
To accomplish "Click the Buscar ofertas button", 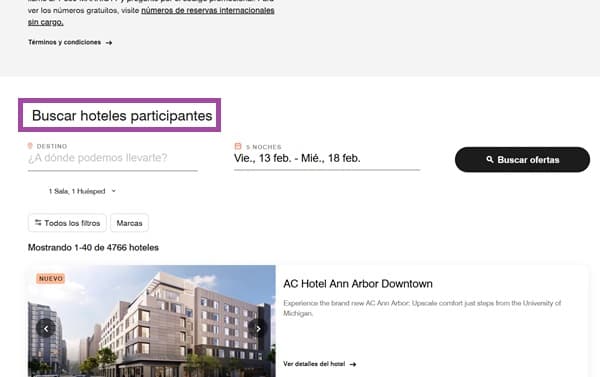I will [522, 160].
